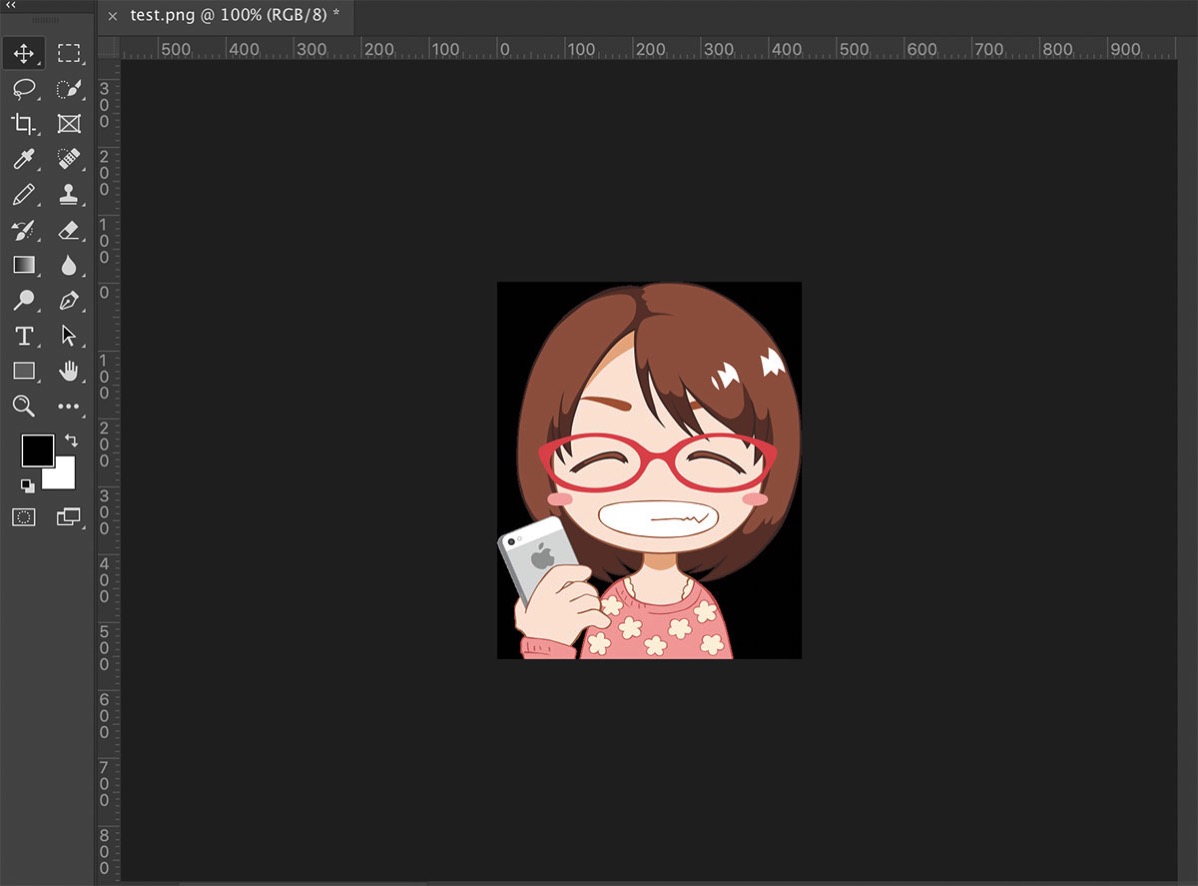Viewport: 1198px width, 886px height.
Task: Click the ruler origin corner box
Action: pos(108,47)
